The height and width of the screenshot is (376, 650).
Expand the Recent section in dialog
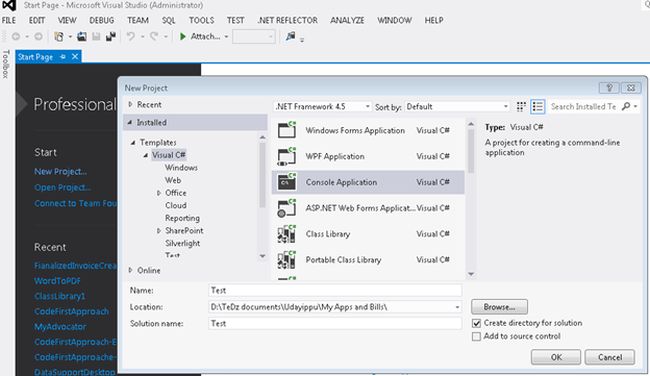pyautogui.click(x=130, y=104)
